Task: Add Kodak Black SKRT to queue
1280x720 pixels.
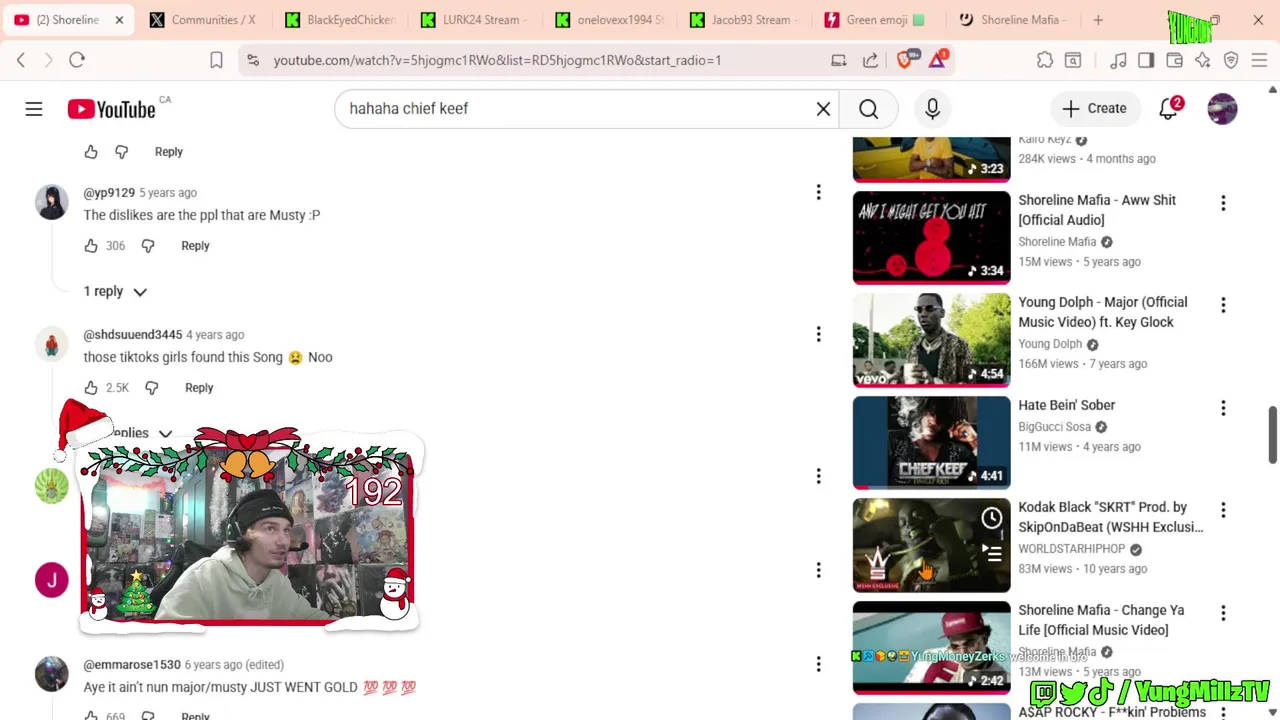Action: point(991,552)
